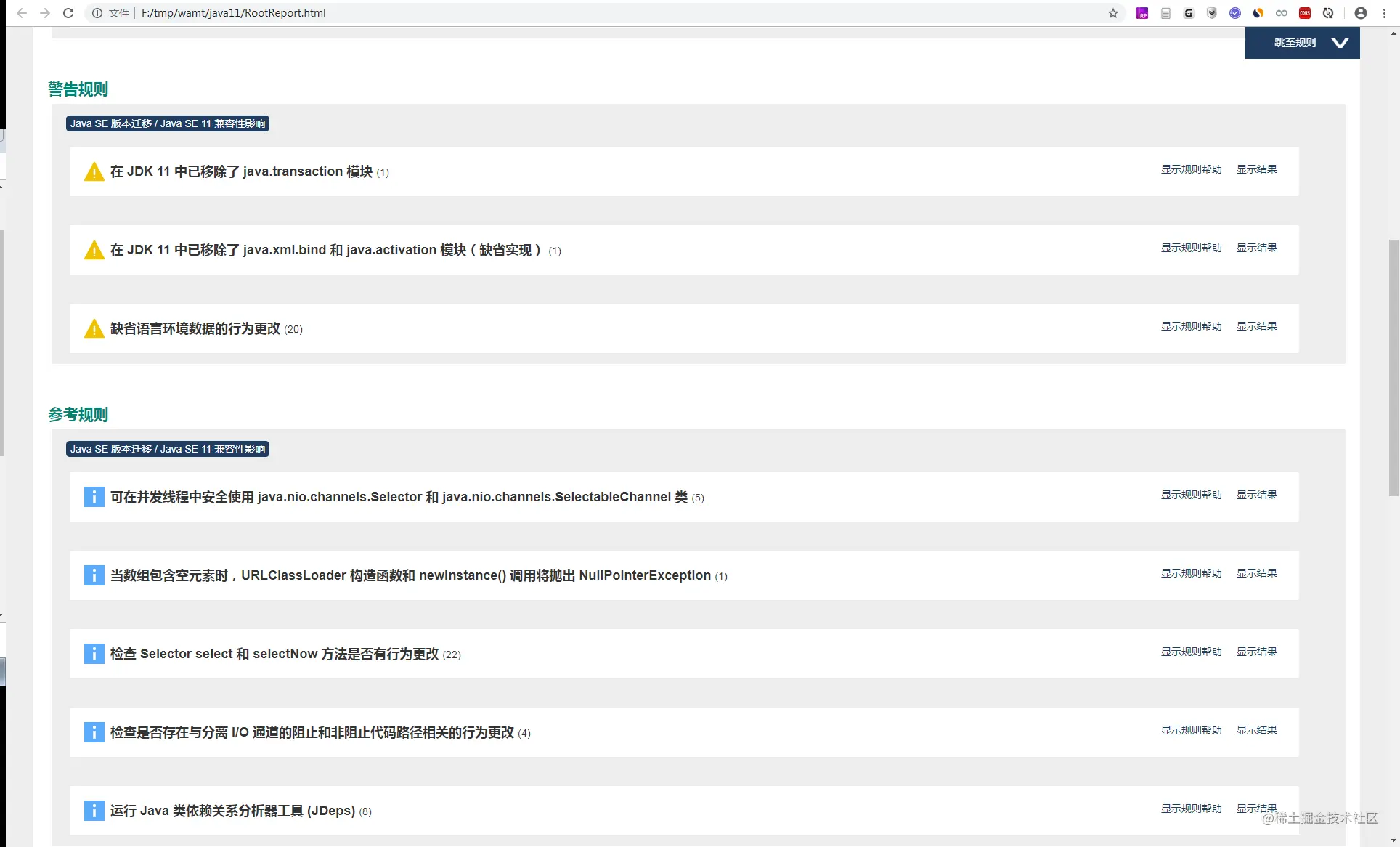Show rule help for 缺省语言环境数据 rule
The height and width of the screenshot is (847, 1400).
pyautogui.click(x=1191, y=326)
